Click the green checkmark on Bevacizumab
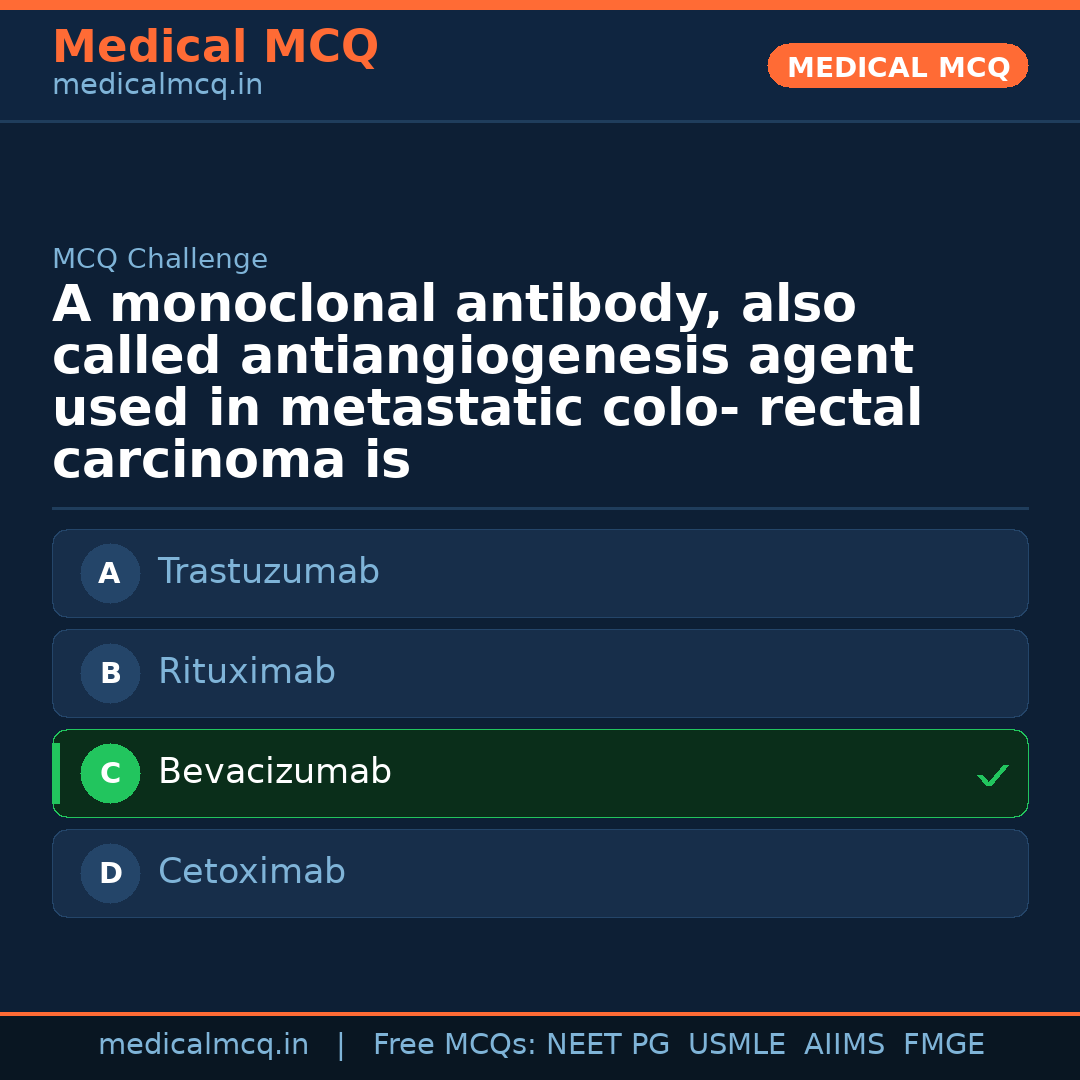This screenshot has height=1080, width=1080. tap(992, 775)
